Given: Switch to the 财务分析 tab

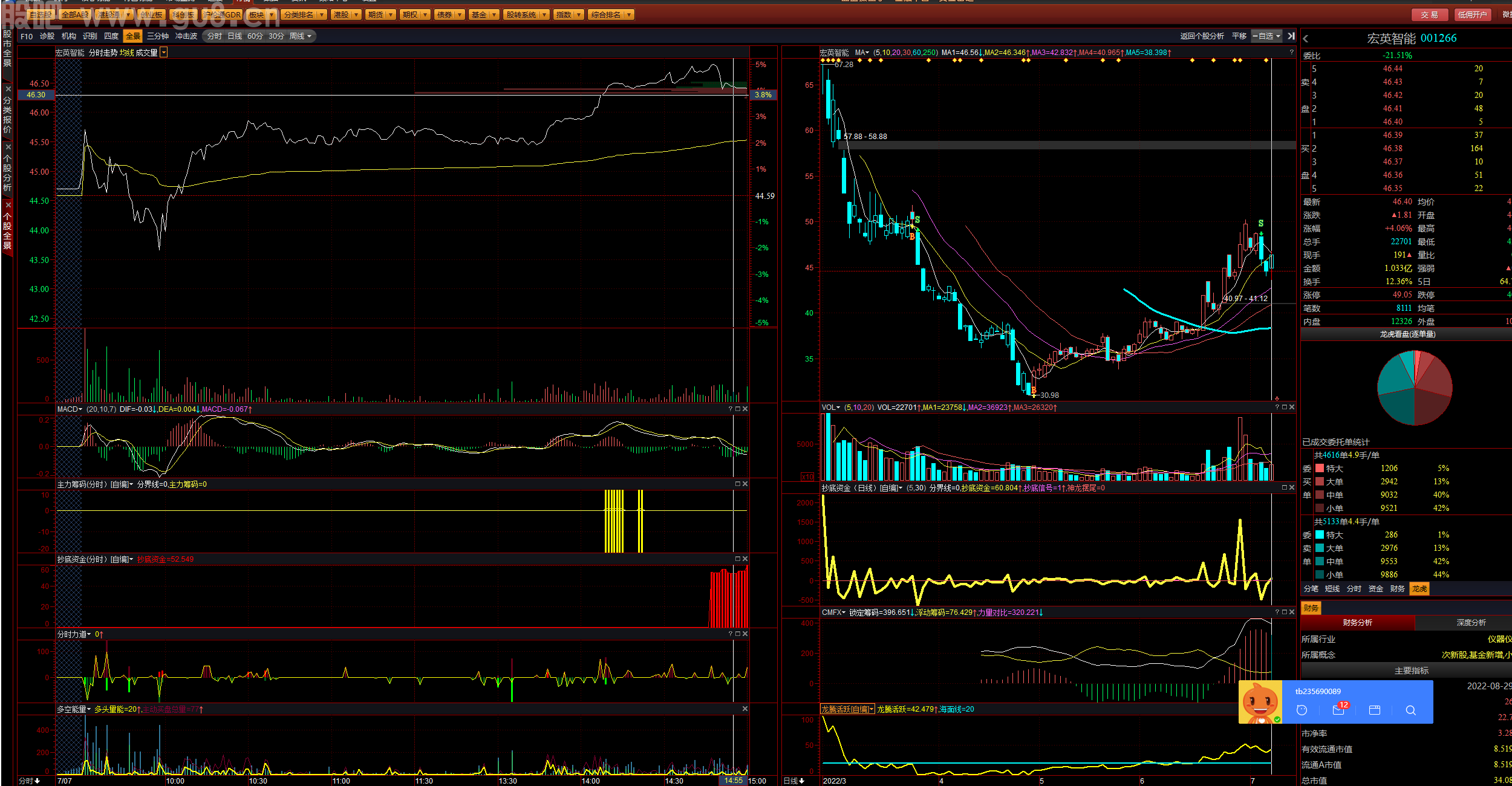Looking at the screenshot, I should [1358, 623].
